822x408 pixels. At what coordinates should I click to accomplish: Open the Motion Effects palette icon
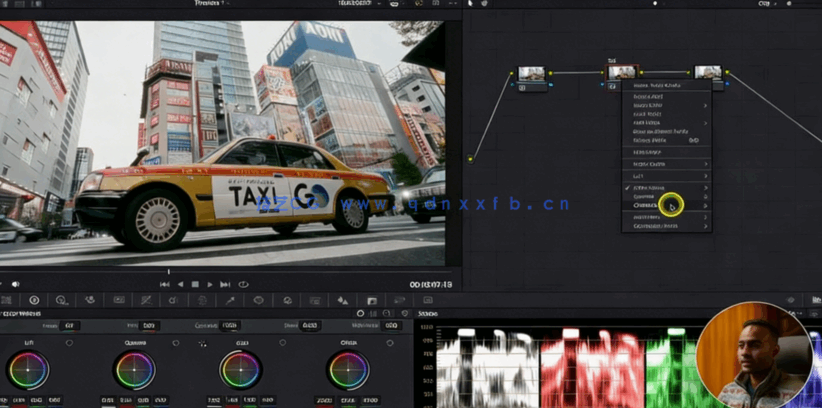point(119,300)
